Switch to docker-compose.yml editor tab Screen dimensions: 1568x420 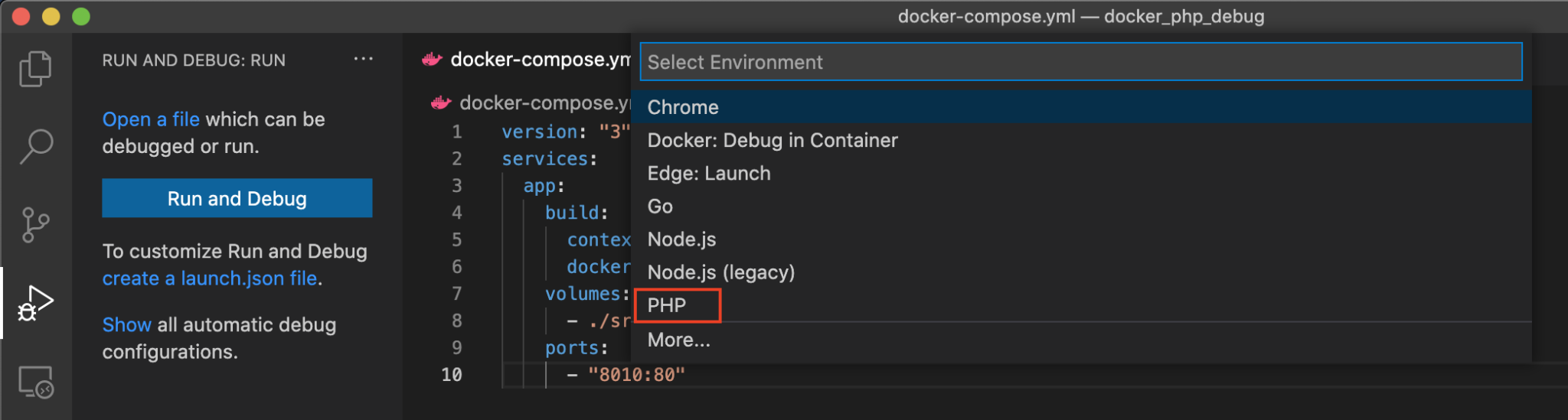[x=525, y=60]
